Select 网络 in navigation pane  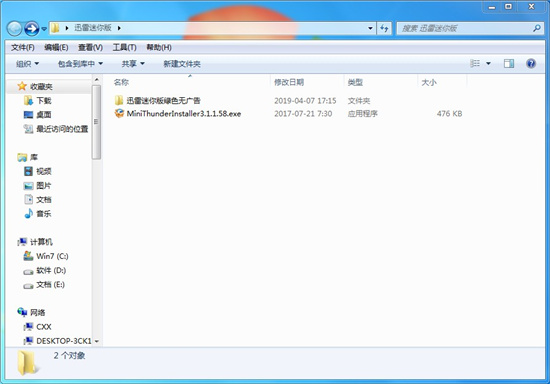click(x=37, y=312)
